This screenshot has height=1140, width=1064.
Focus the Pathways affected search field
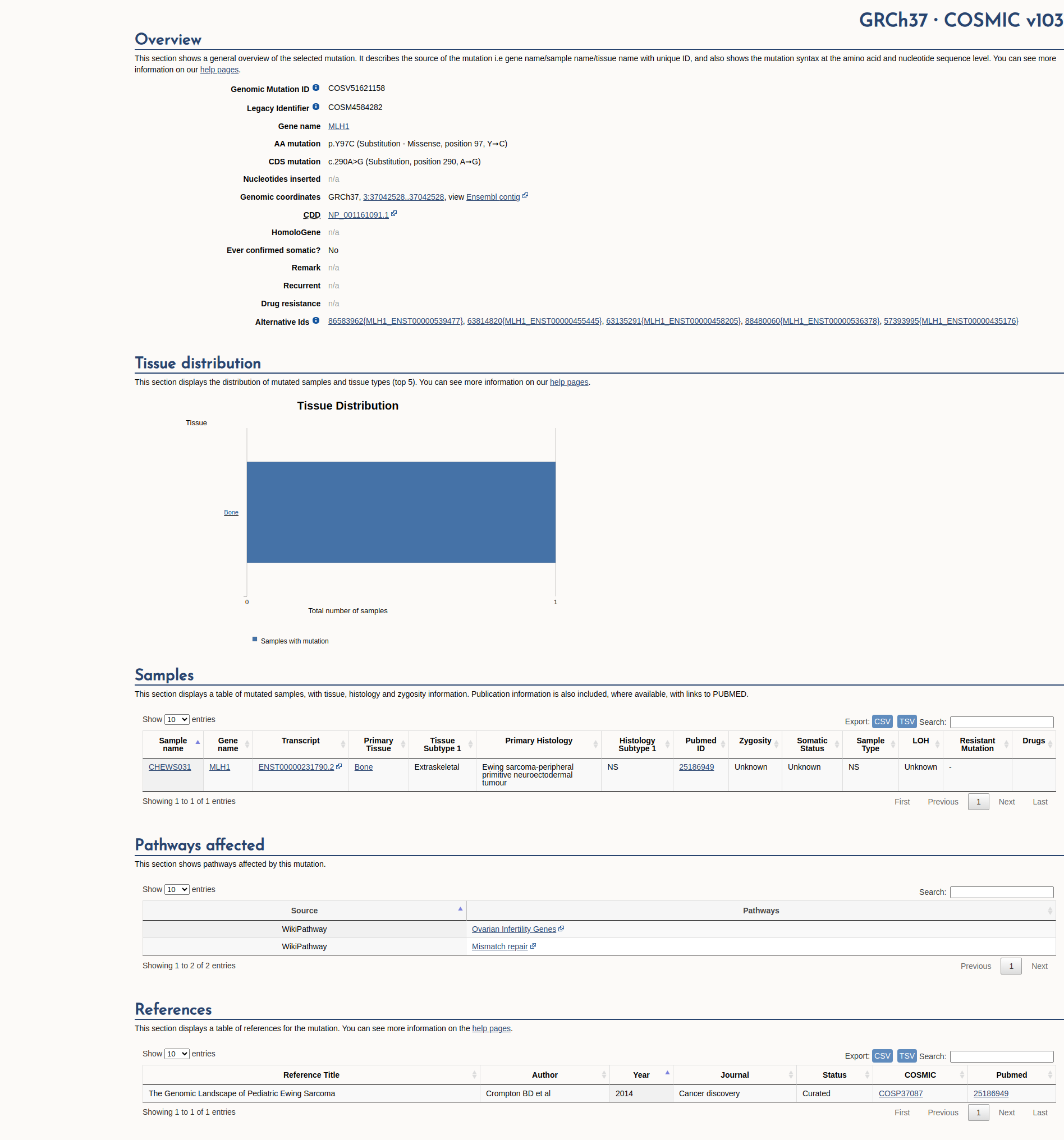[1002, 892]
